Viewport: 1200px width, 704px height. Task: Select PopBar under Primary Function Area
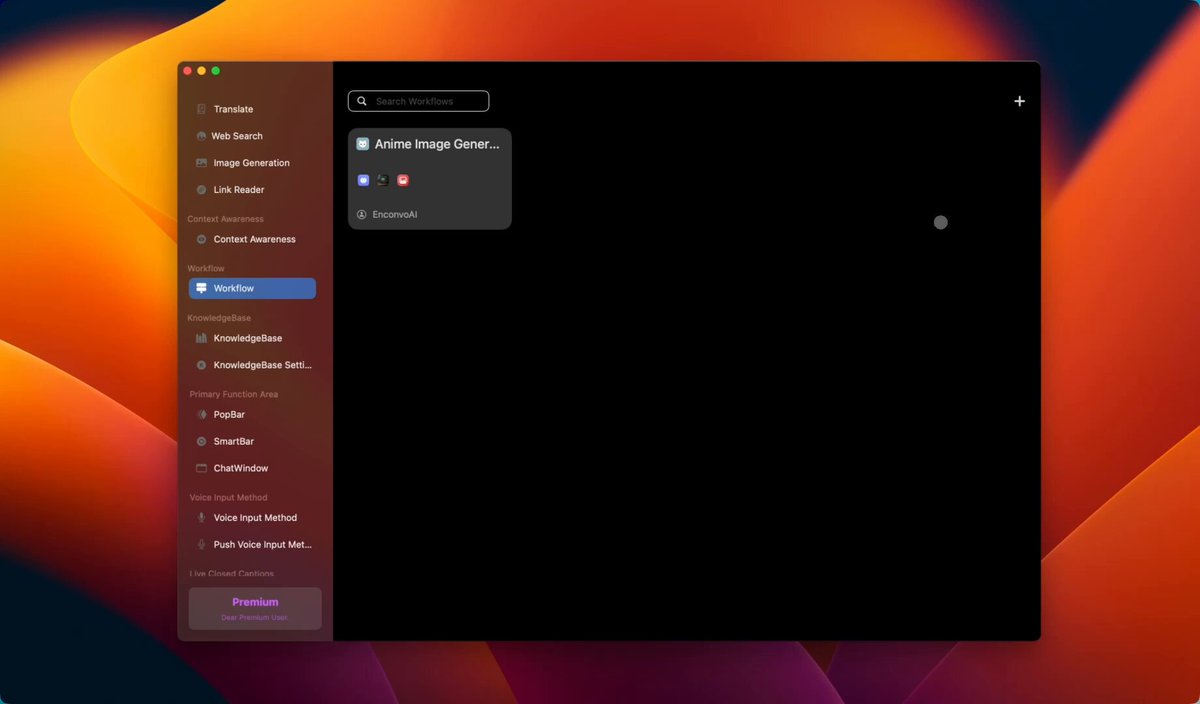(229, 414)
